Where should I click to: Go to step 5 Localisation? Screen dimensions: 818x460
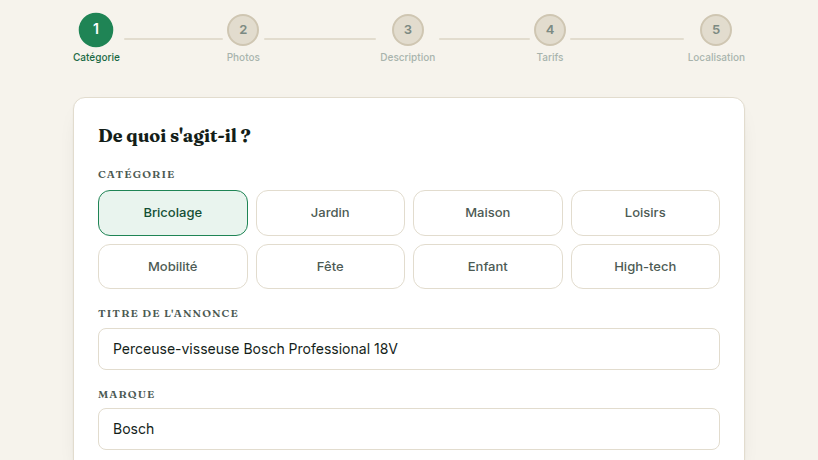pos(716,30)
